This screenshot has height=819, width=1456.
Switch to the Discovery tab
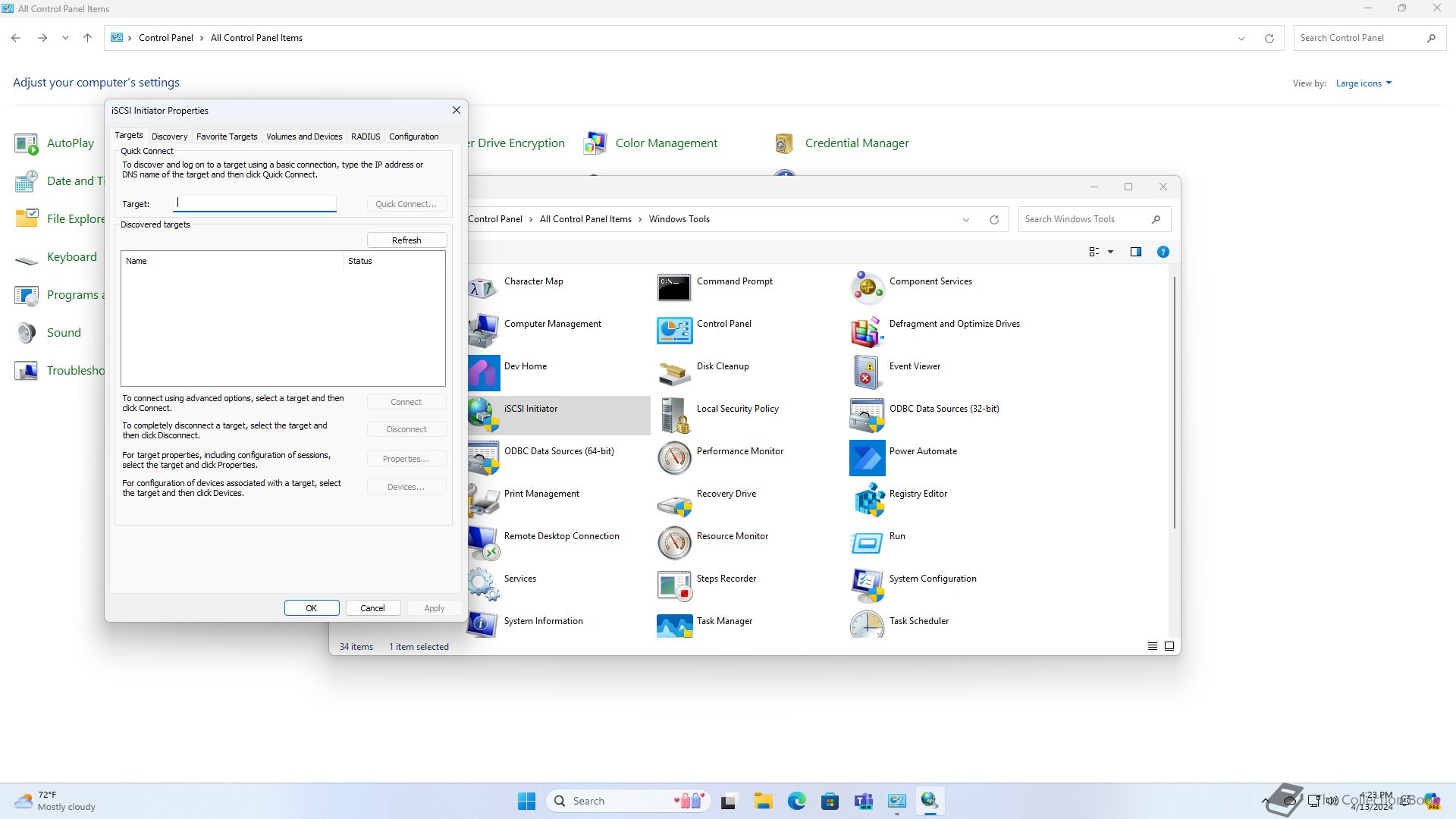(169, 136)
